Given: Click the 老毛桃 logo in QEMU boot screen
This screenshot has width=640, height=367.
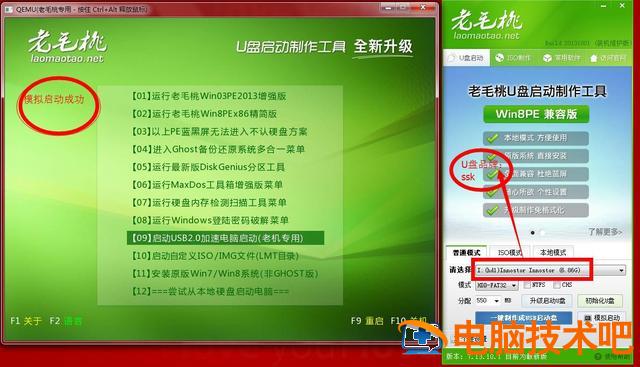Looking at the screenshot, I should pyautogui.click(x=68, y=46).
